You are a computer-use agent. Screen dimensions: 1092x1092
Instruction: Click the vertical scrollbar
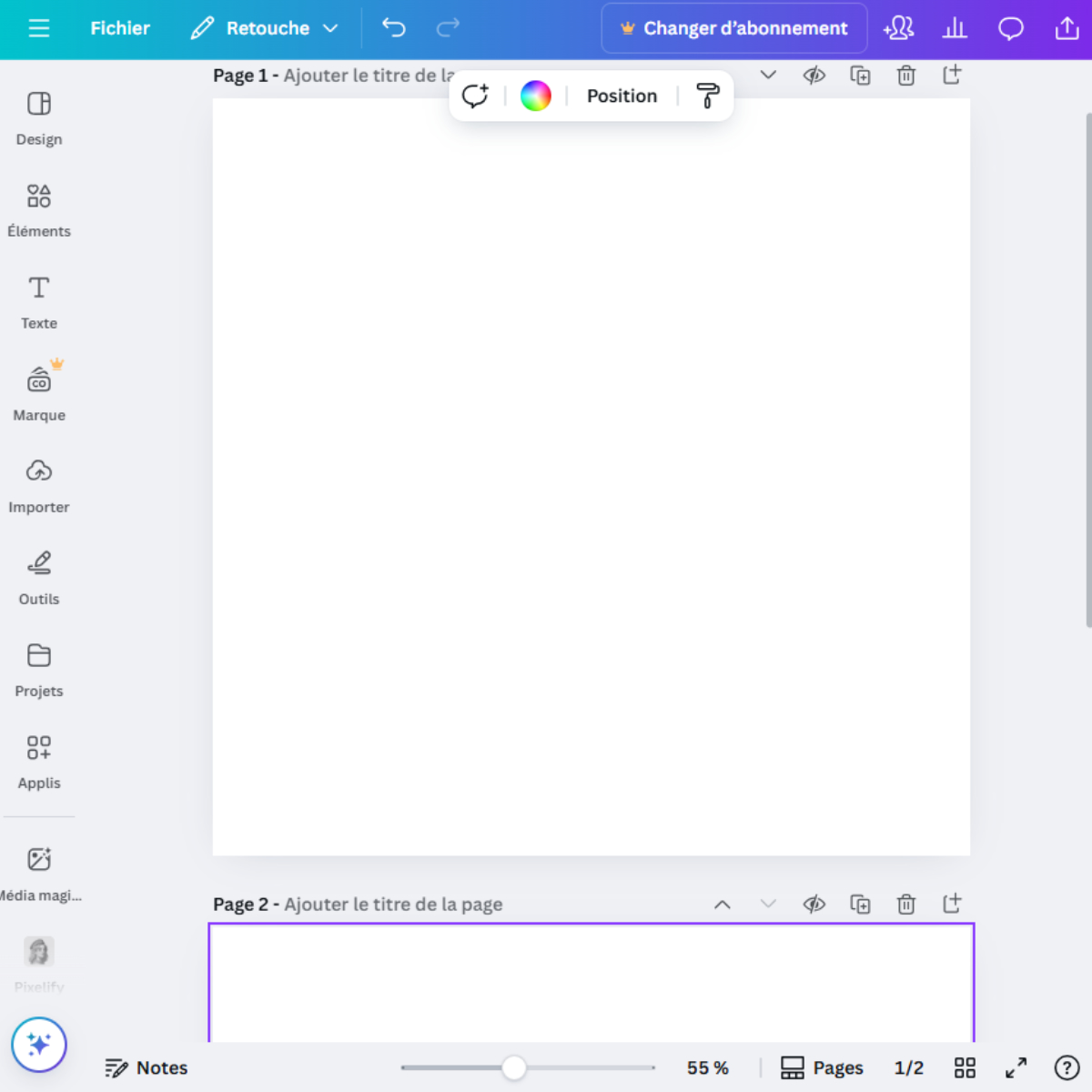[1088, 370]
